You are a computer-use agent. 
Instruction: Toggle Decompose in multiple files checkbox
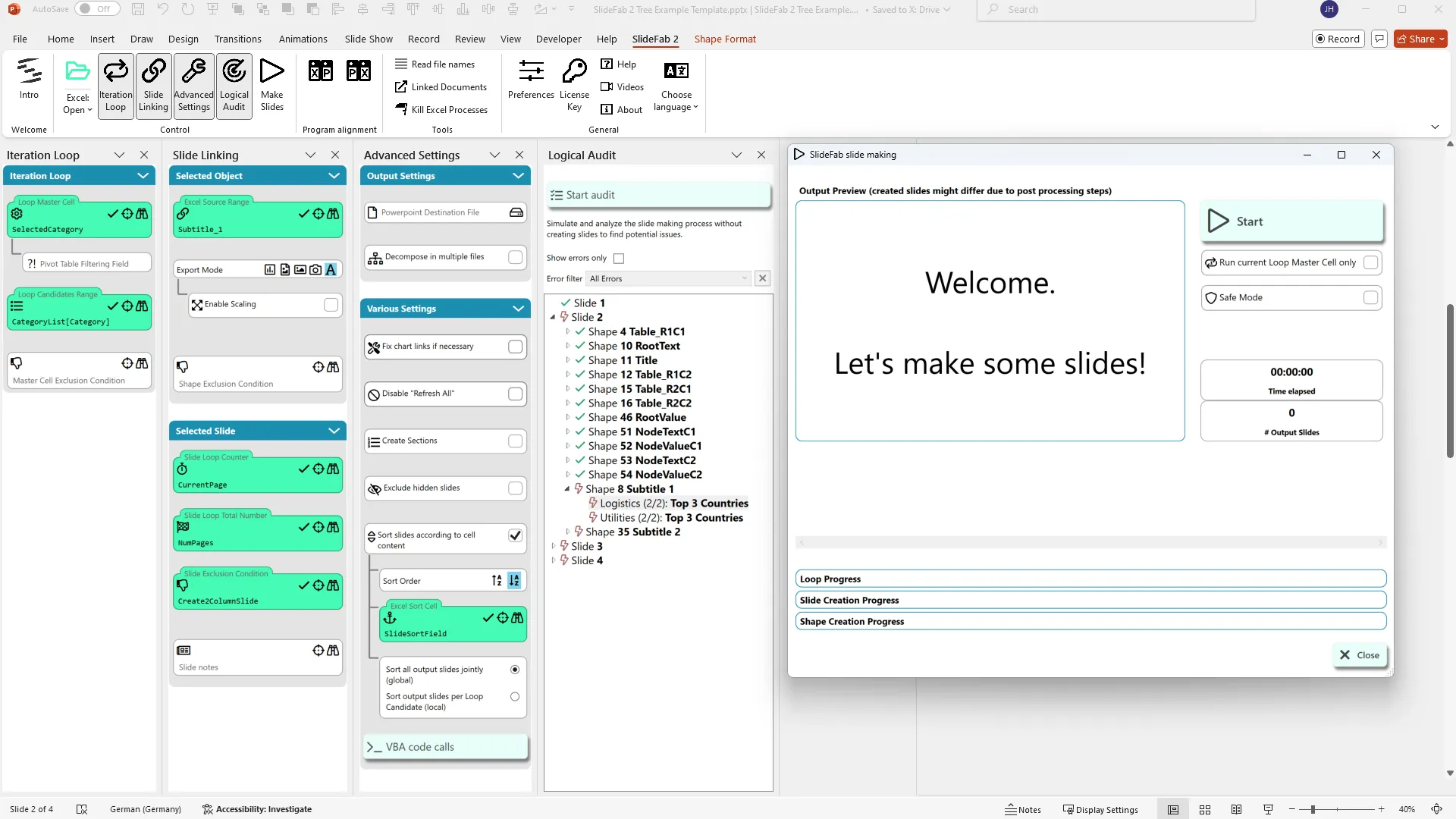tap(516, 257)
